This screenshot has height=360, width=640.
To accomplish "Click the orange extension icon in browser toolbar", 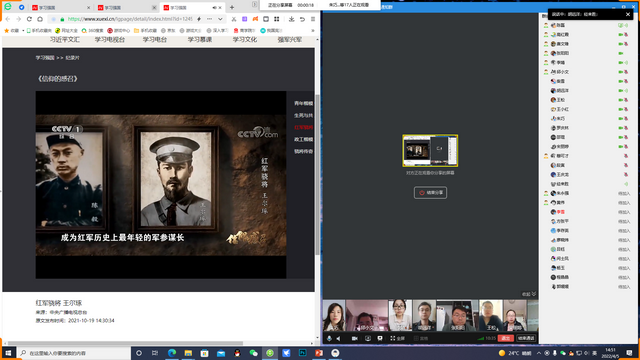I will (x=255, y=19).
